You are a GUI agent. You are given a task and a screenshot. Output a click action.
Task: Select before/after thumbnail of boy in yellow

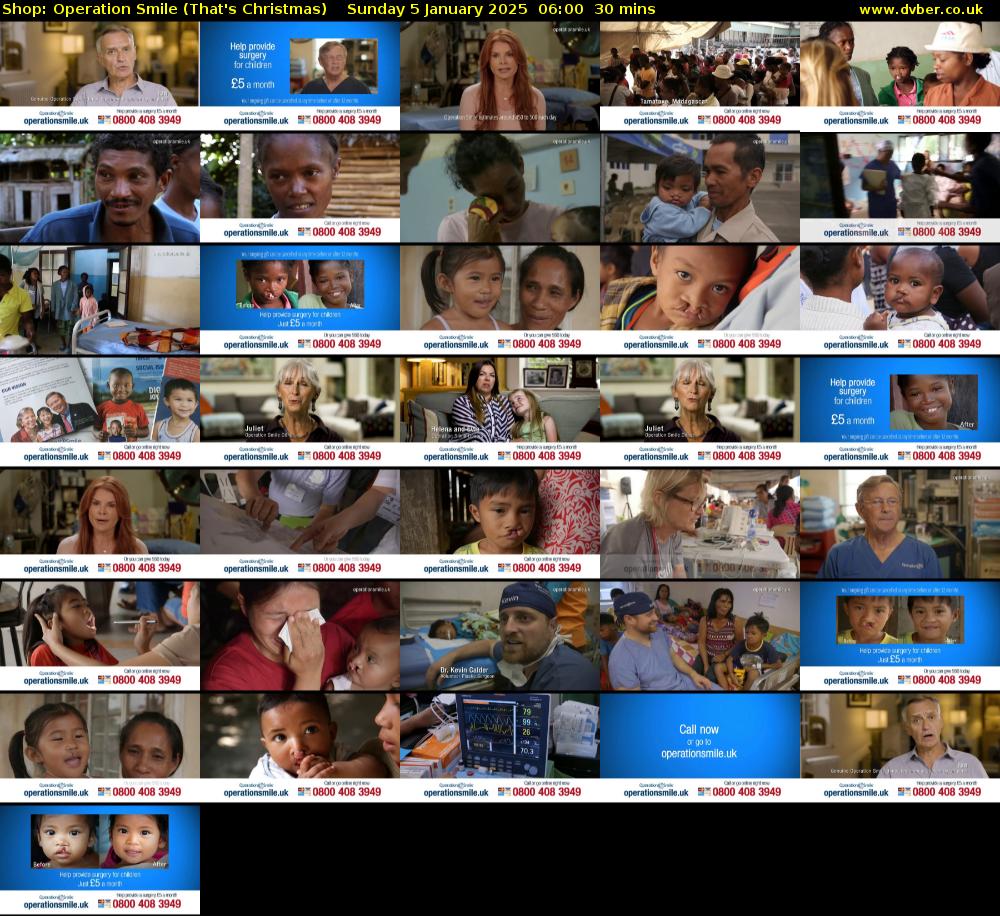(900, 636)
